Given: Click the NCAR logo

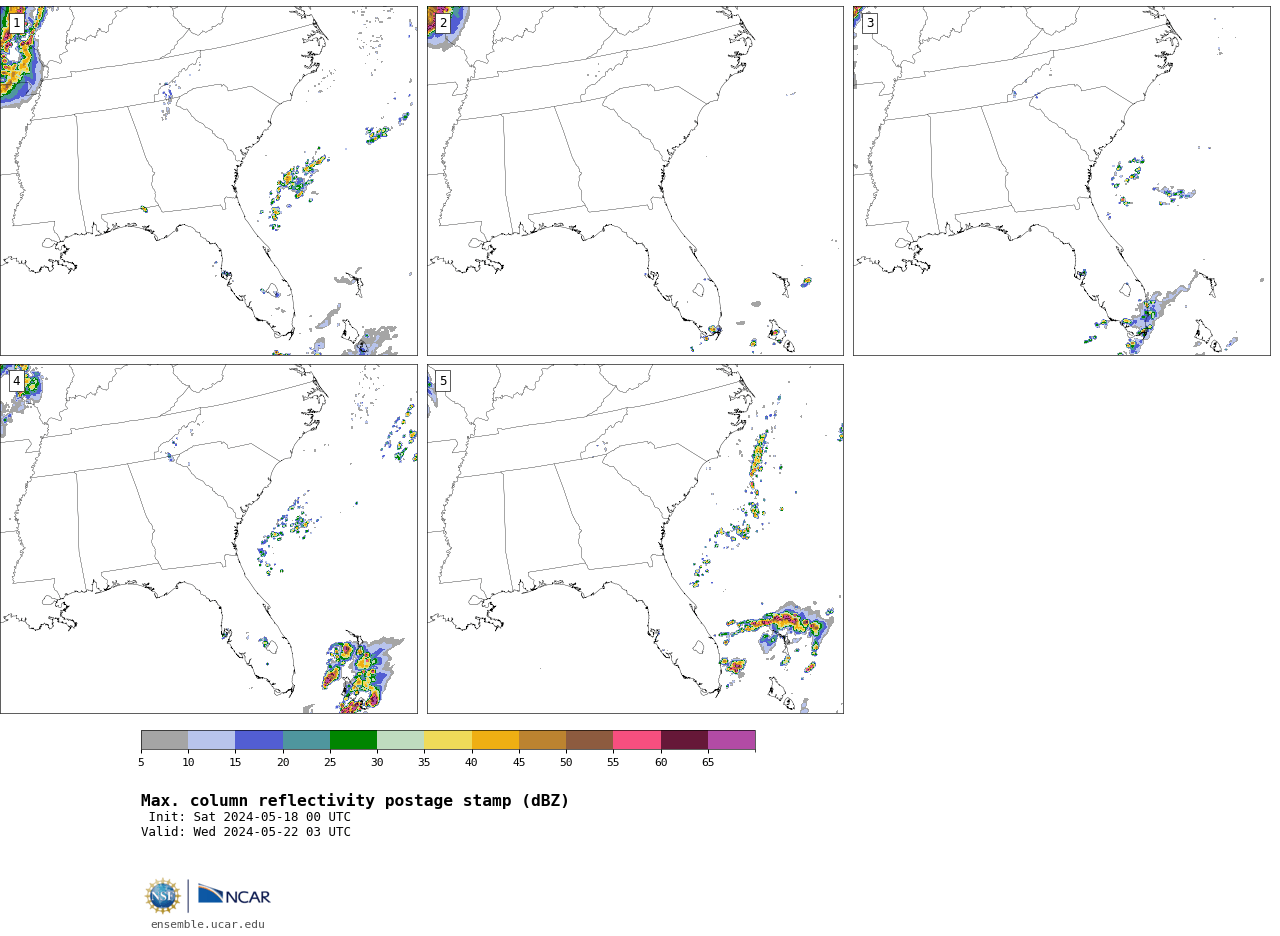Looking at the screenshot, I should [234, 895].
